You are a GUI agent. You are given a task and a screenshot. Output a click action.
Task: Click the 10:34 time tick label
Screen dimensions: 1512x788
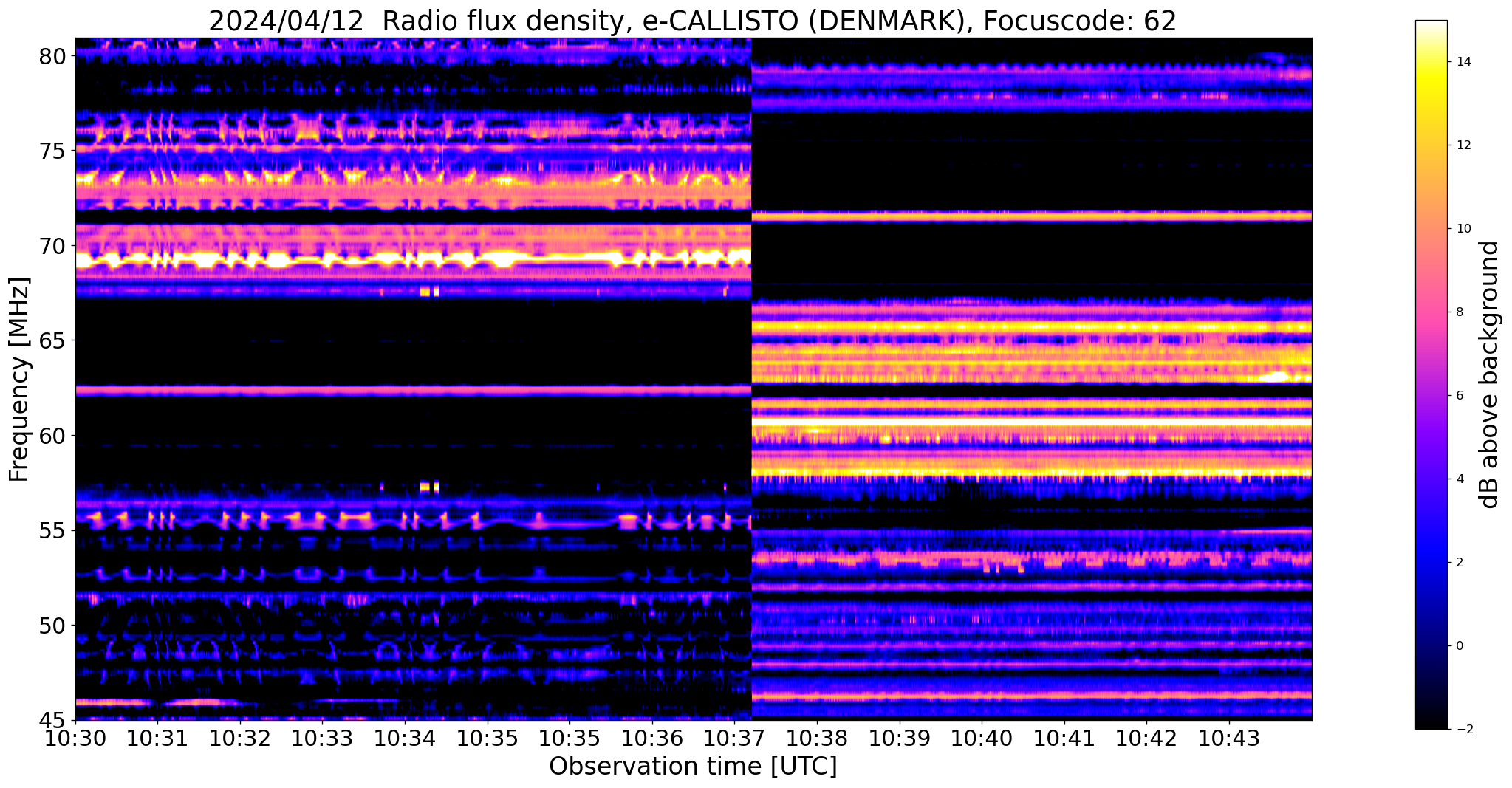pos(405,739)
